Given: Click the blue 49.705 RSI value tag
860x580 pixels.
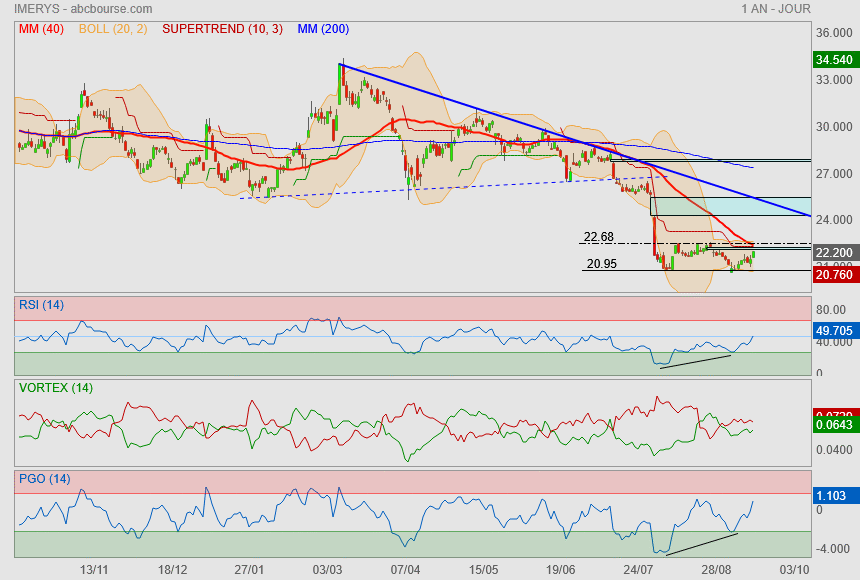Looking at the screenshot, I should click(833, 328).
